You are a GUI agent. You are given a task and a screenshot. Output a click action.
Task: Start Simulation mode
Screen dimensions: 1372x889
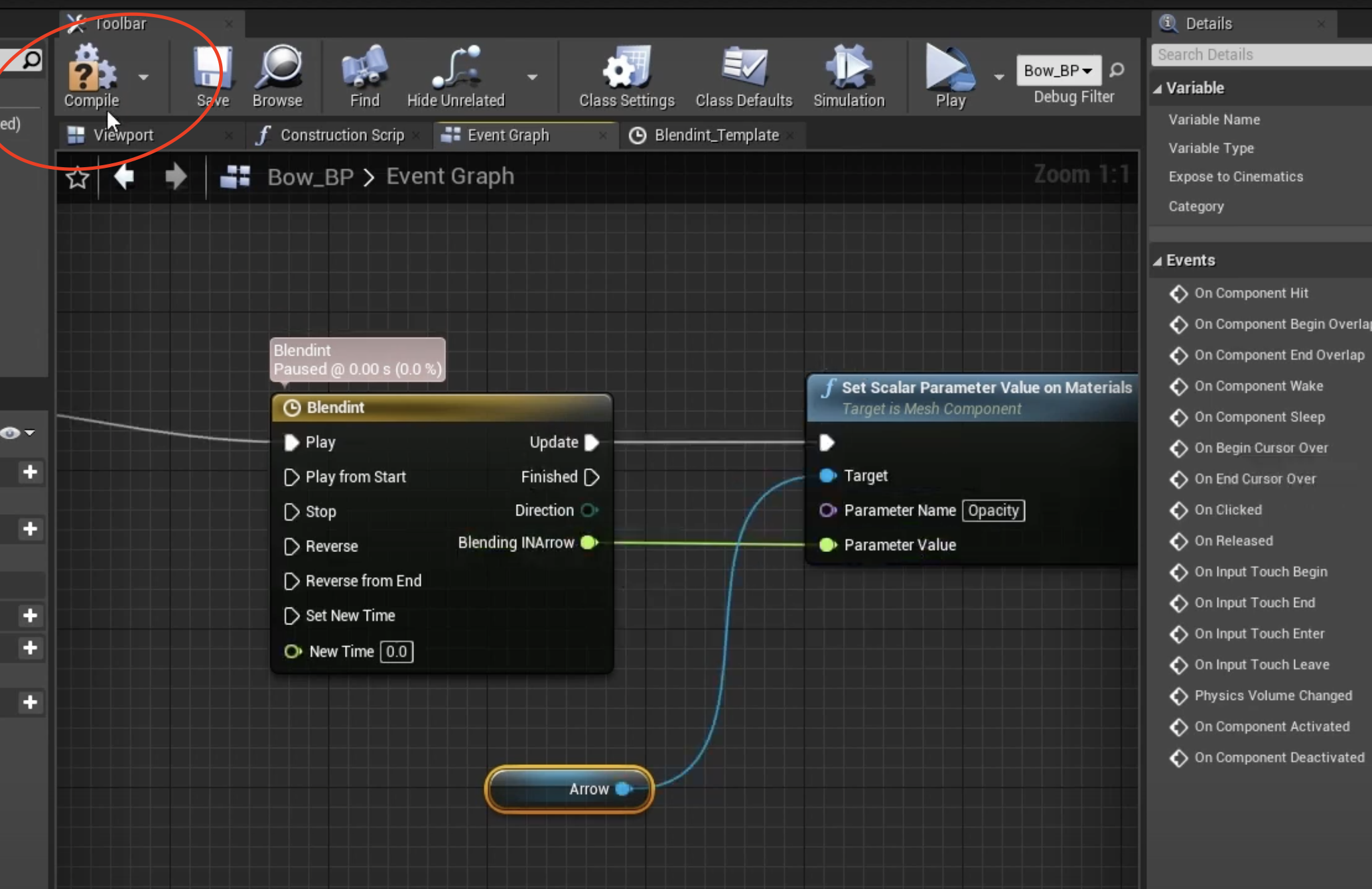pyautogui.click(x=849, y=76)
